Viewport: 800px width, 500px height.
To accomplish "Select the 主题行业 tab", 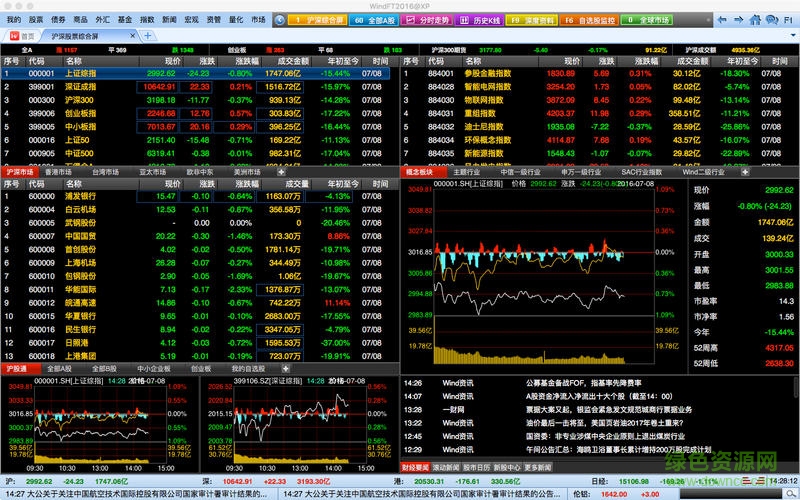I will [x=466, y=172].
